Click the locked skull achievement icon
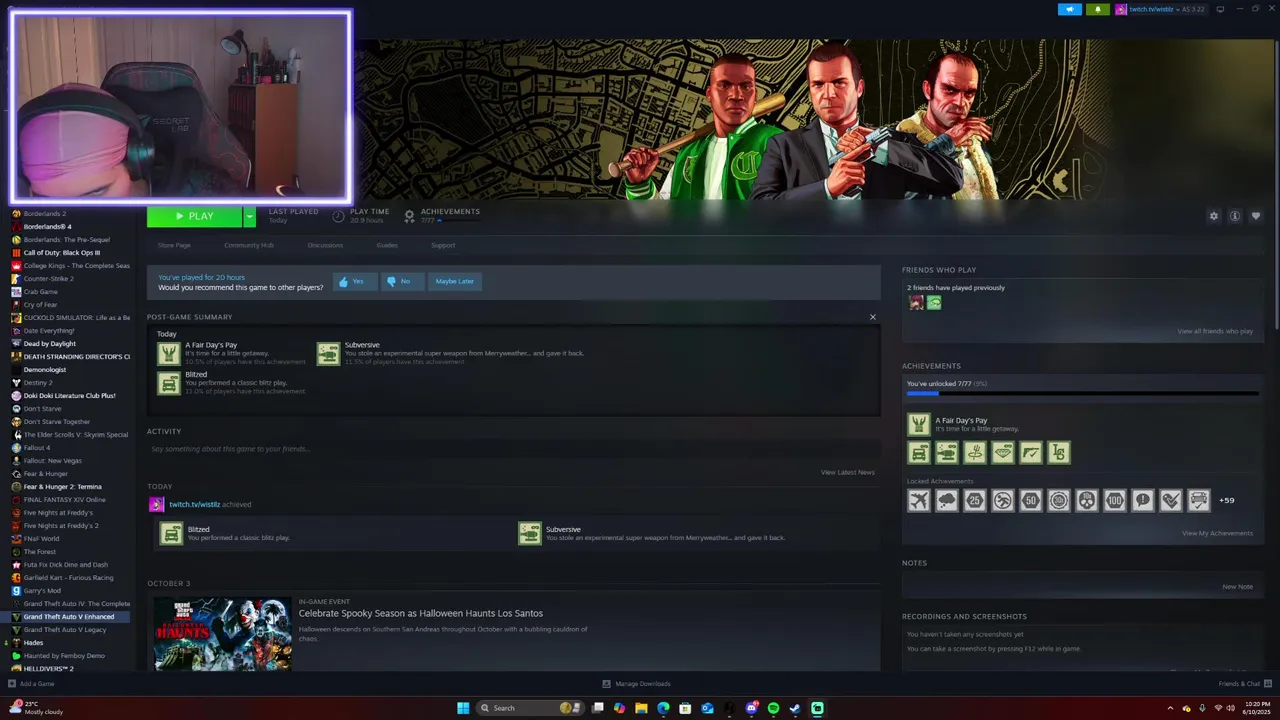This screenshot has height=720, width=1280. click(x=1087, y=500)
